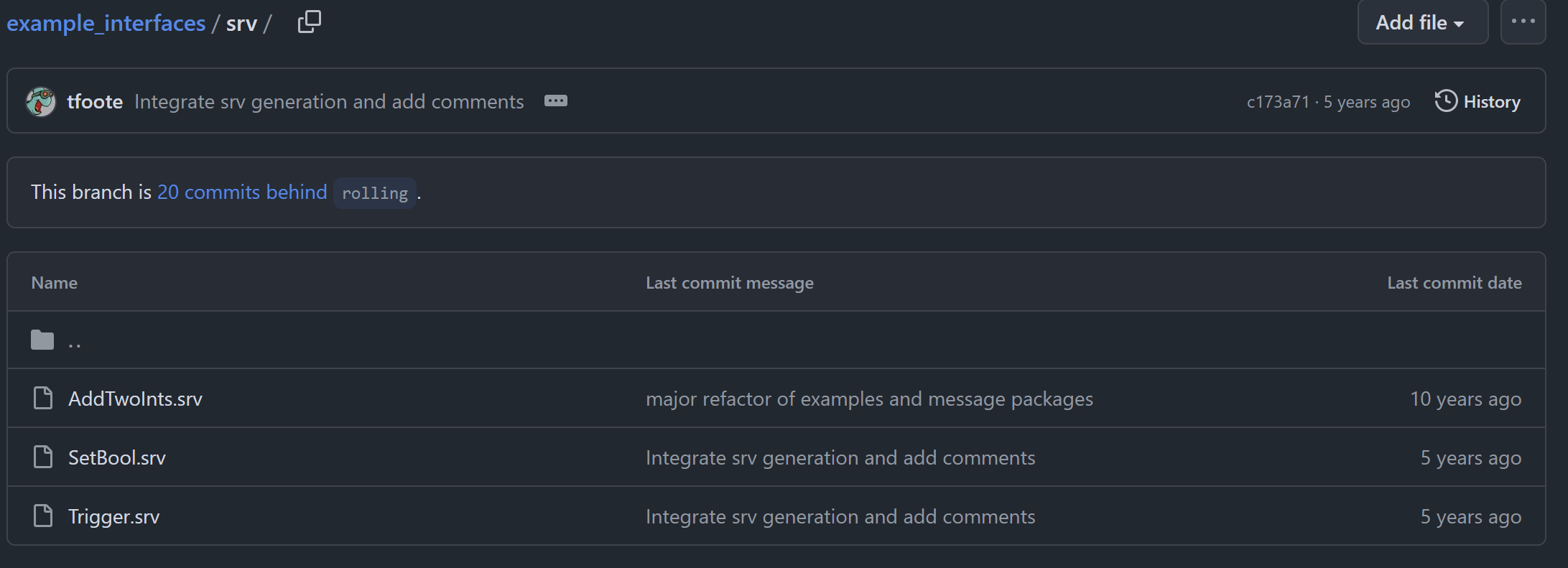
Task: Click file icon next to SetBool.srv
Action: pyautogui.click(x=43, y=457)
